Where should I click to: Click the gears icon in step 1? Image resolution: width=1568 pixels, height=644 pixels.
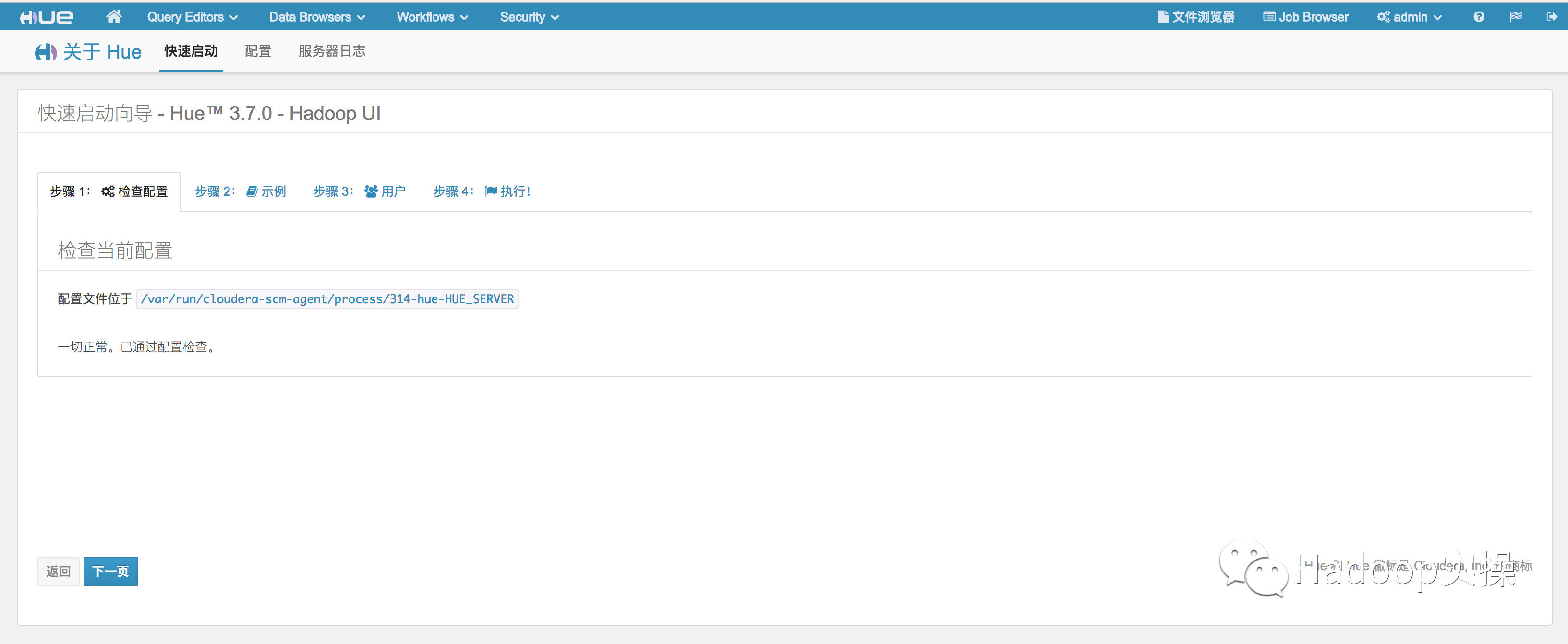pos(108,191)
